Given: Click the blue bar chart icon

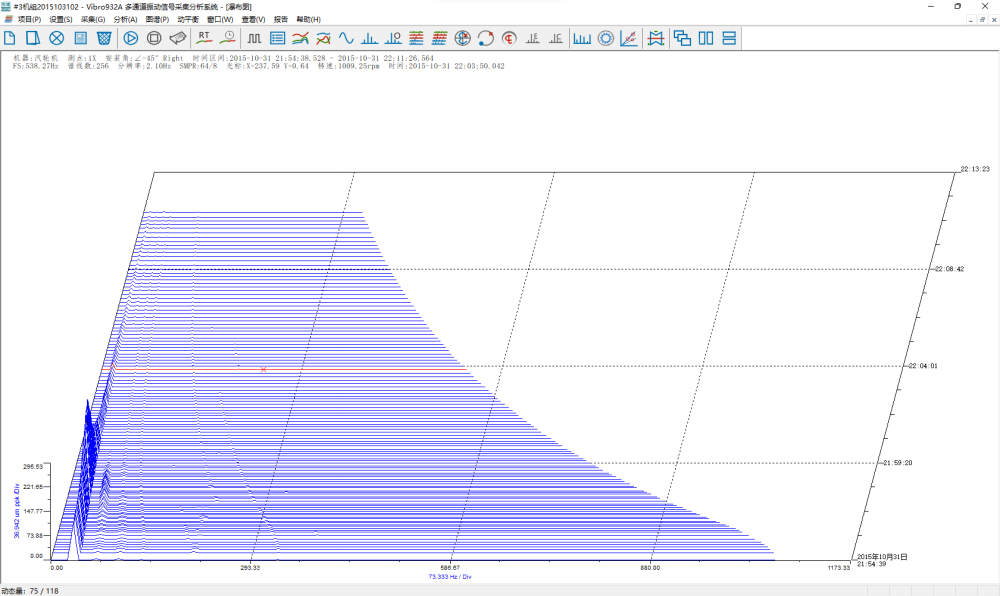Looking at the screenshot, I should tap(582, 38).
